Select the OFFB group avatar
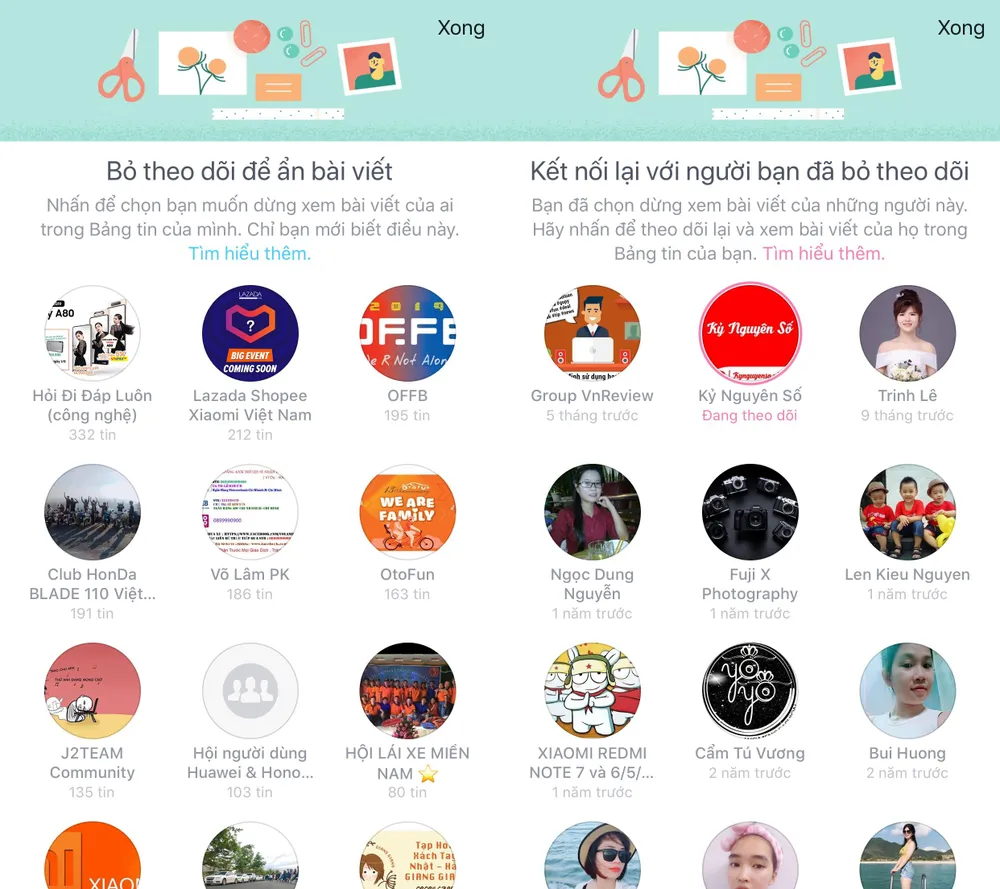 click(x=408, y=333)
